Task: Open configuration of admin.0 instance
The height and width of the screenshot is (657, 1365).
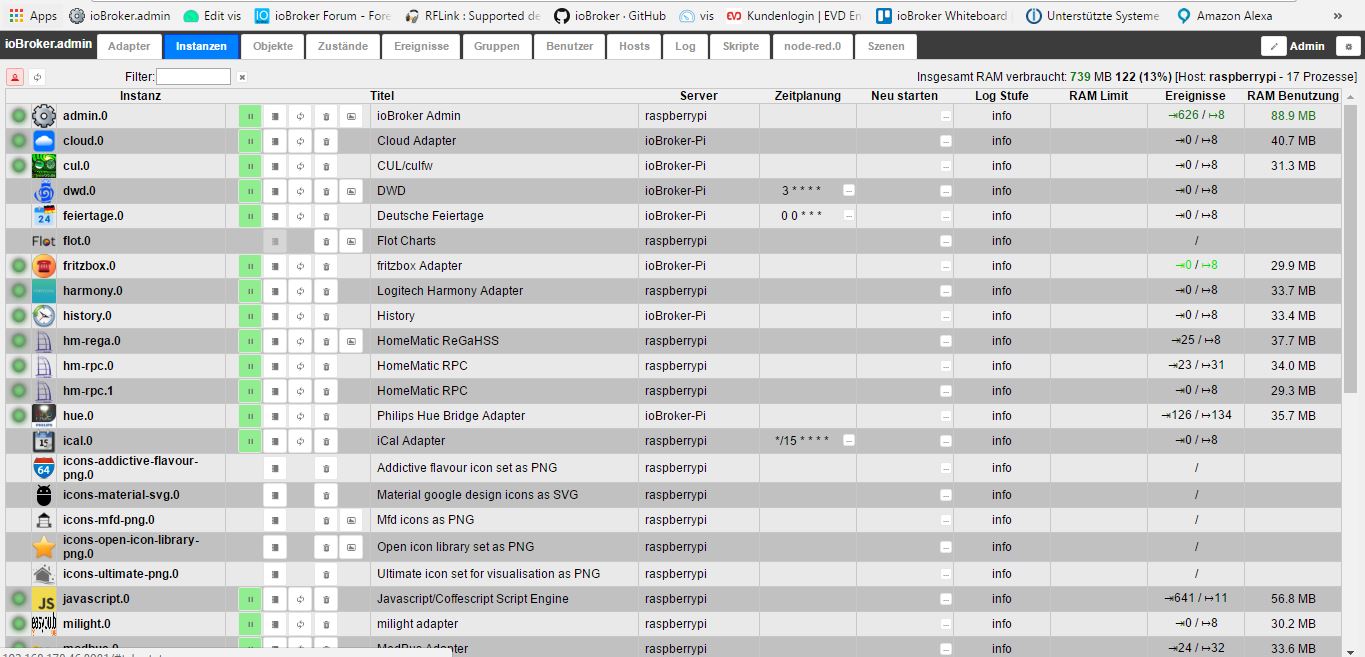Action: (x=275, y=116)
